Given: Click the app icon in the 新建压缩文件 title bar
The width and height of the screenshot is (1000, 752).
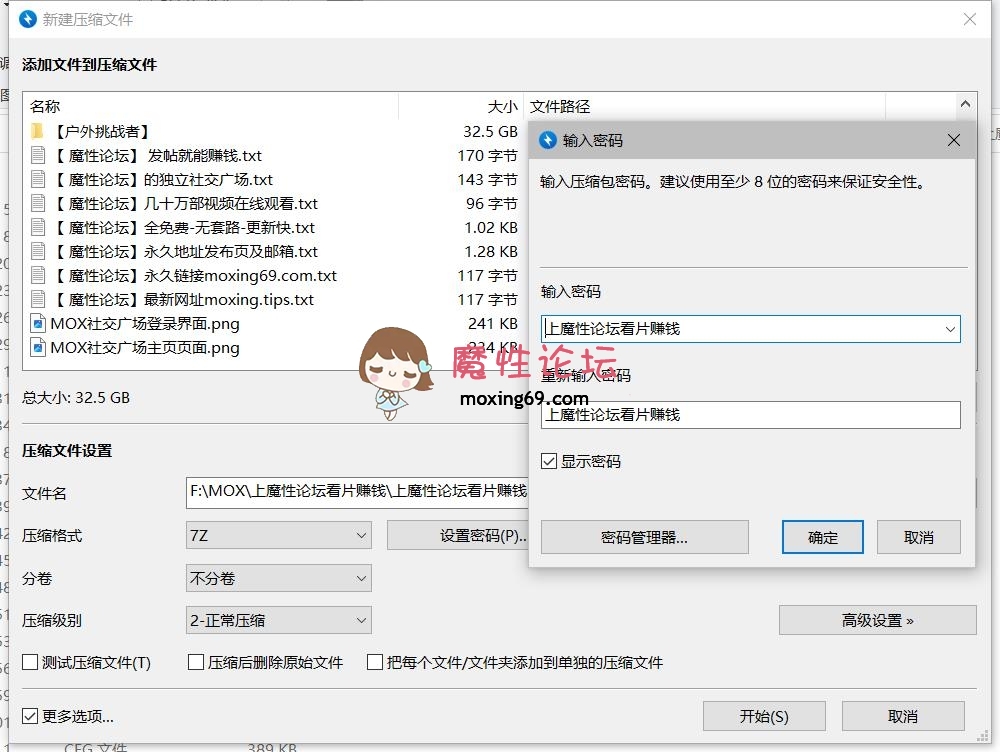Looking at the screenshot, I should click(26, 18).
